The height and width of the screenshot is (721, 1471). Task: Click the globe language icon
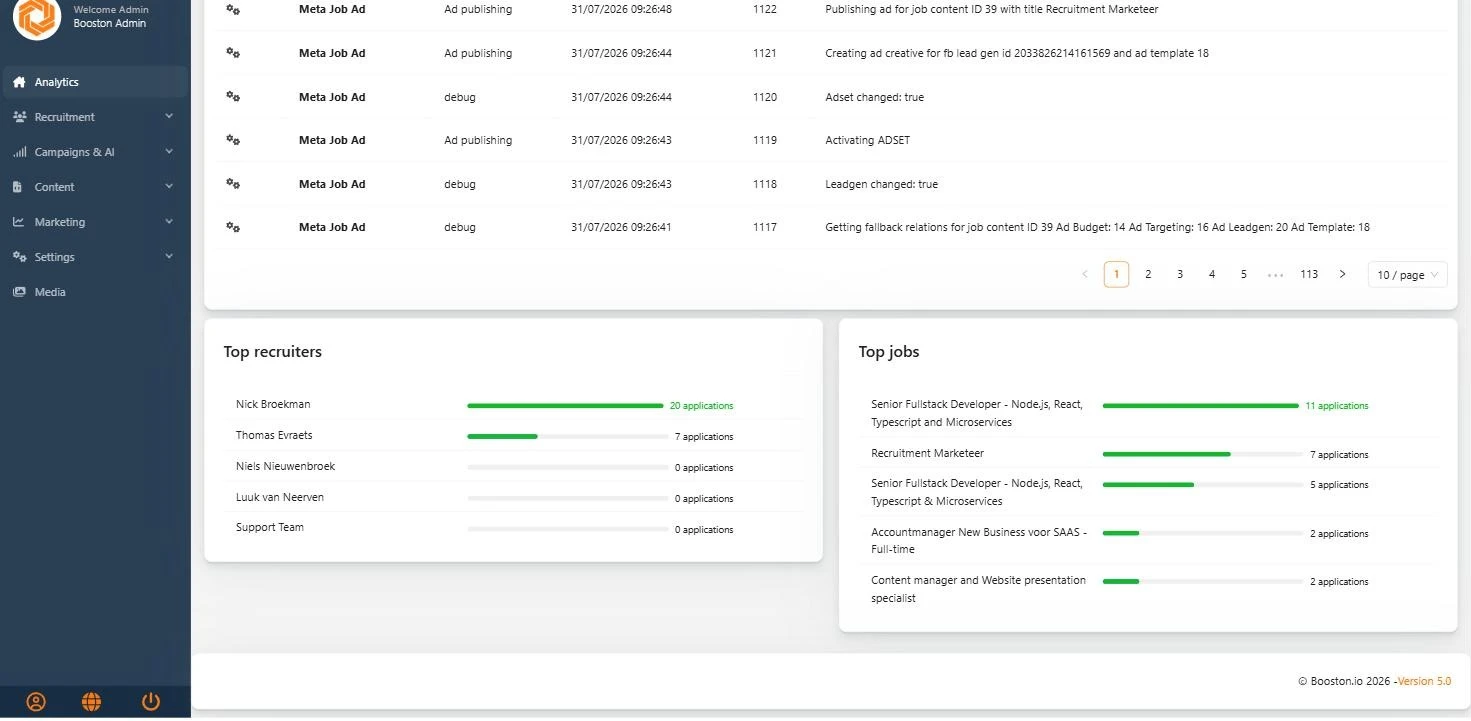tap(91, 702)
